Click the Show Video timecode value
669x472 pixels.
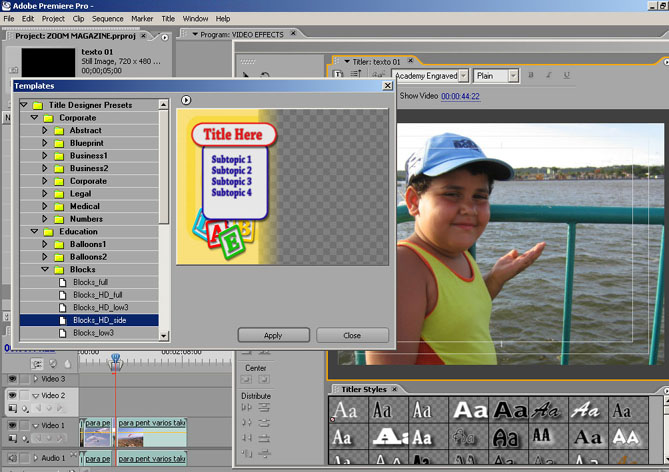[460, 96]
